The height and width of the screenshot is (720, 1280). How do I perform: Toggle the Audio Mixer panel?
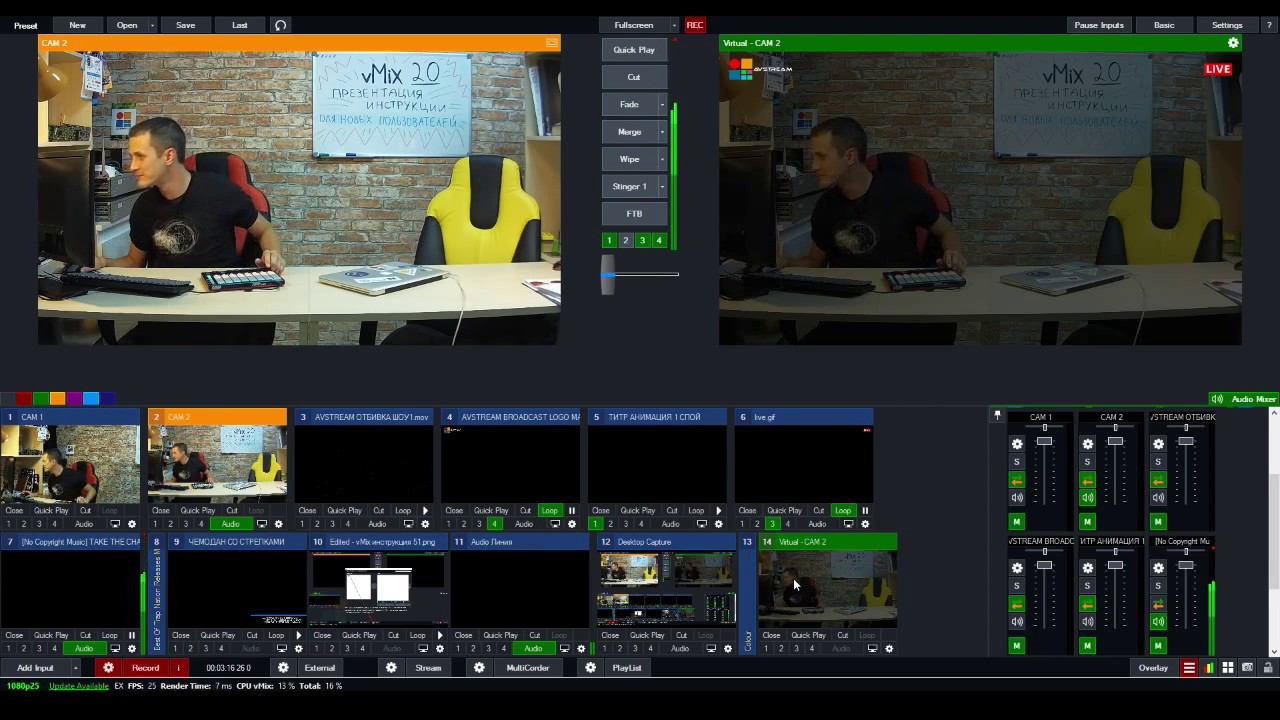(x=1243, y=399)
